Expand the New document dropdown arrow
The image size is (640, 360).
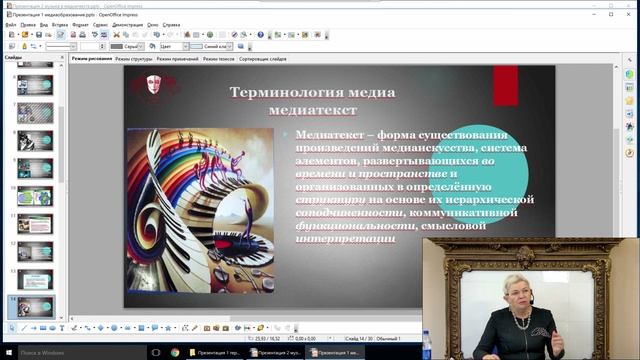coord(18,35)
